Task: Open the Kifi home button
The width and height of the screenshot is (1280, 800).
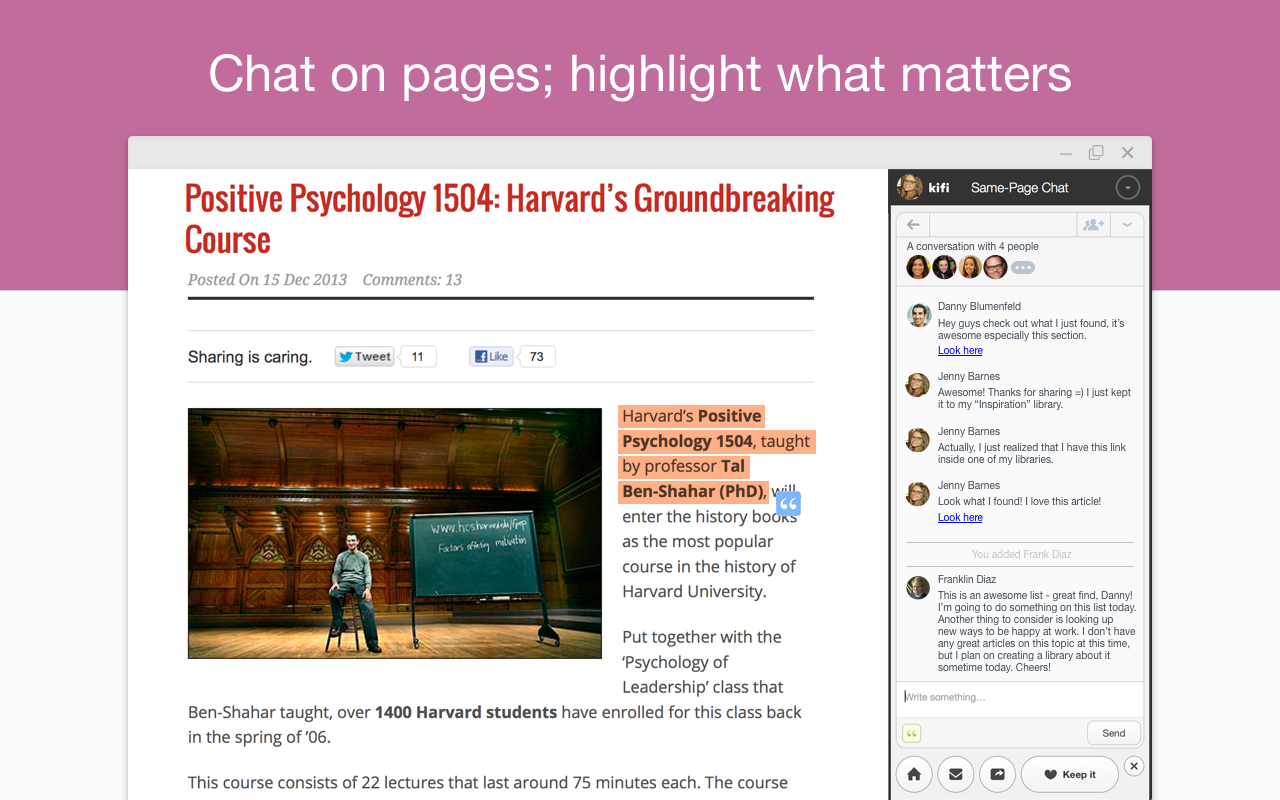Action: (x=913, y=774)
